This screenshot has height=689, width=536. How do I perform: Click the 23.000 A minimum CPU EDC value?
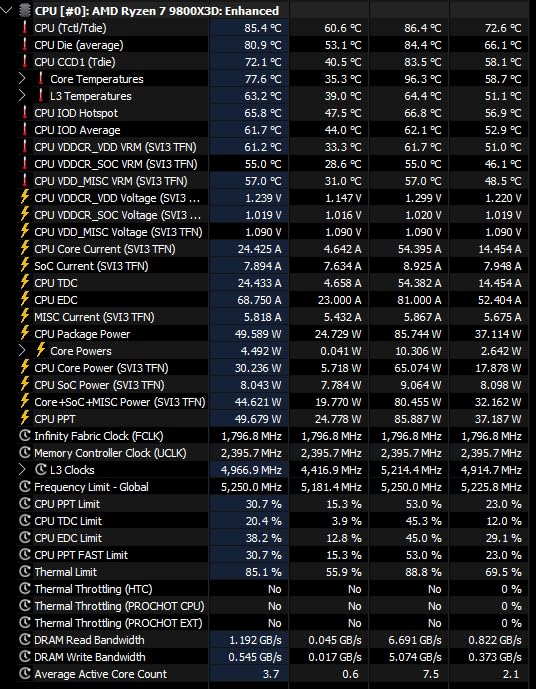click(339, 300)
